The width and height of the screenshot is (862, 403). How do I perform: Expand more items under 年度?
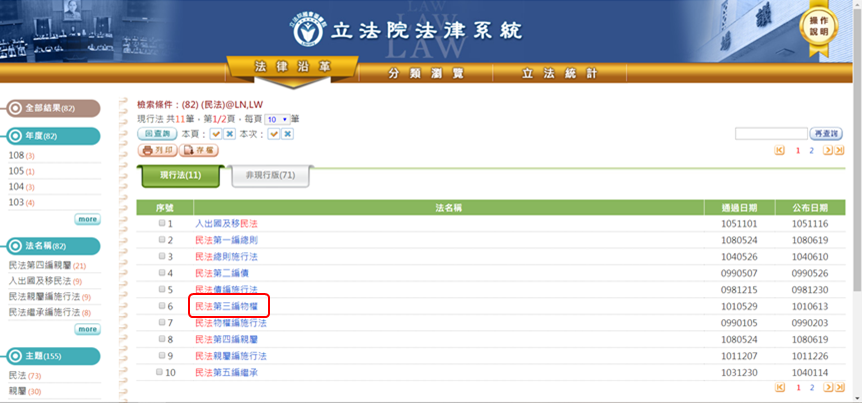(x=87, y=219)
